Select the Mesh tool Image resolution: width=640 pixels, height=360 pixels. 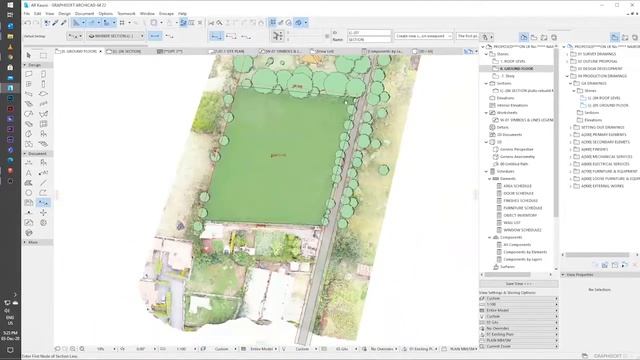point(43,144)
